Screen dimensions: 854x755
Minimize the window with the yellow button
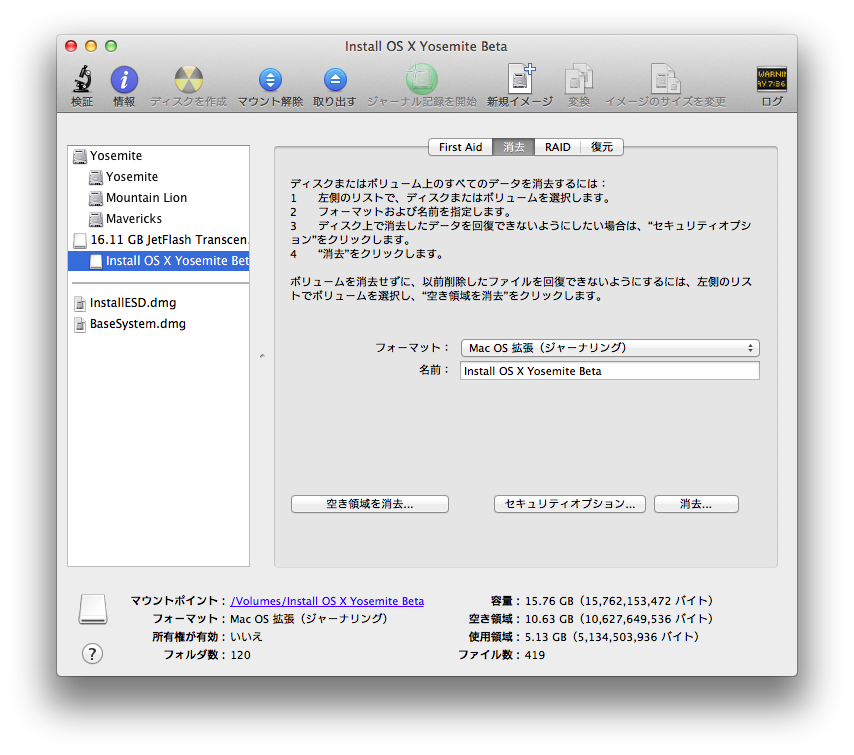click(x=91, y=46)
